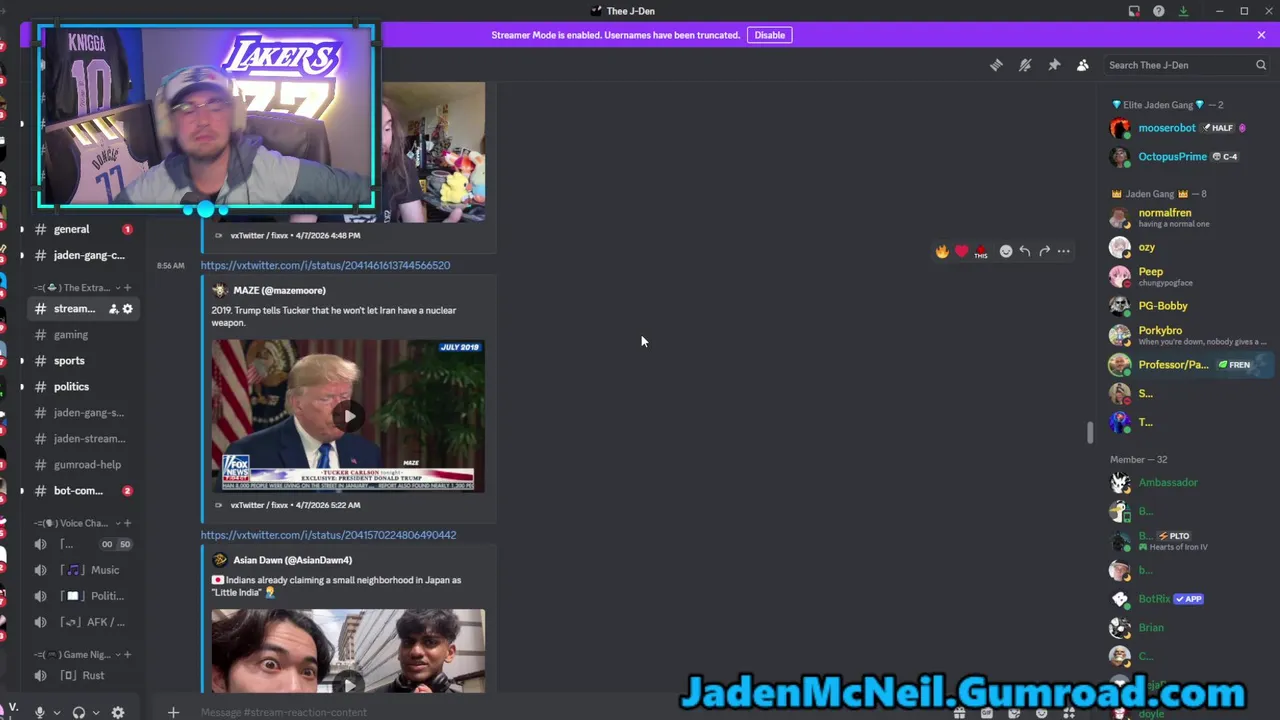Collapse The Extra... channel category

(79, 288)
